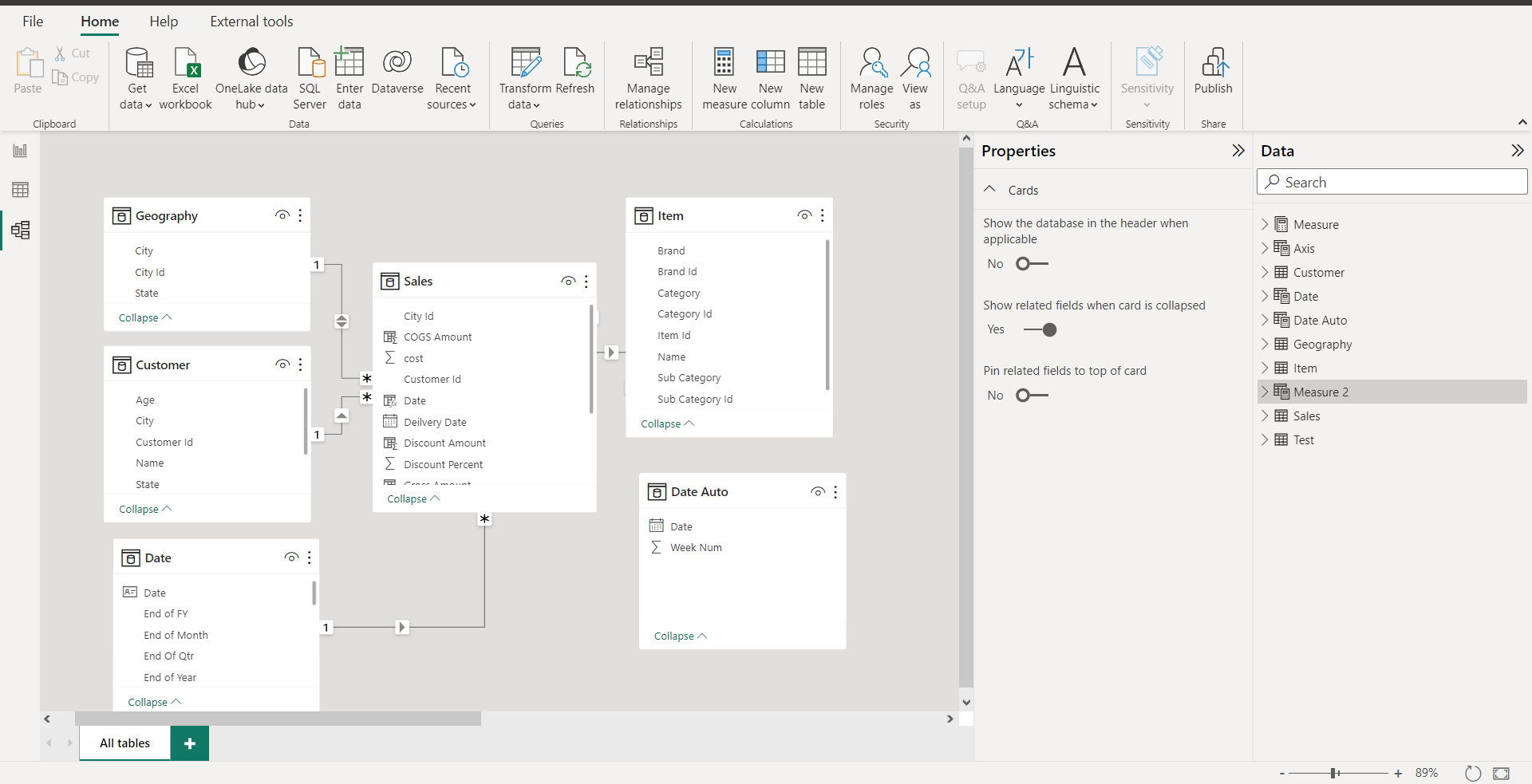Screen dimensions: 1532x784
Task: Click the zoom slider handle
Action: [x=1334, y=773]
